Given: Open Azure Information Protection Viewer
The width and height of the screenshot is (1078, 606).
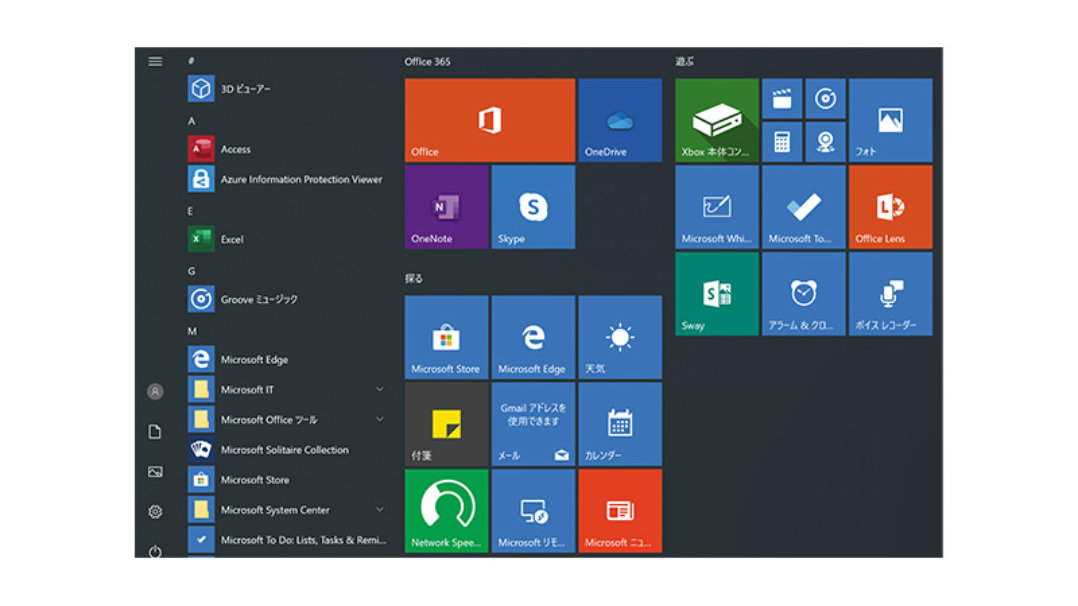Looking at the screenshot, I should [287, 180].
